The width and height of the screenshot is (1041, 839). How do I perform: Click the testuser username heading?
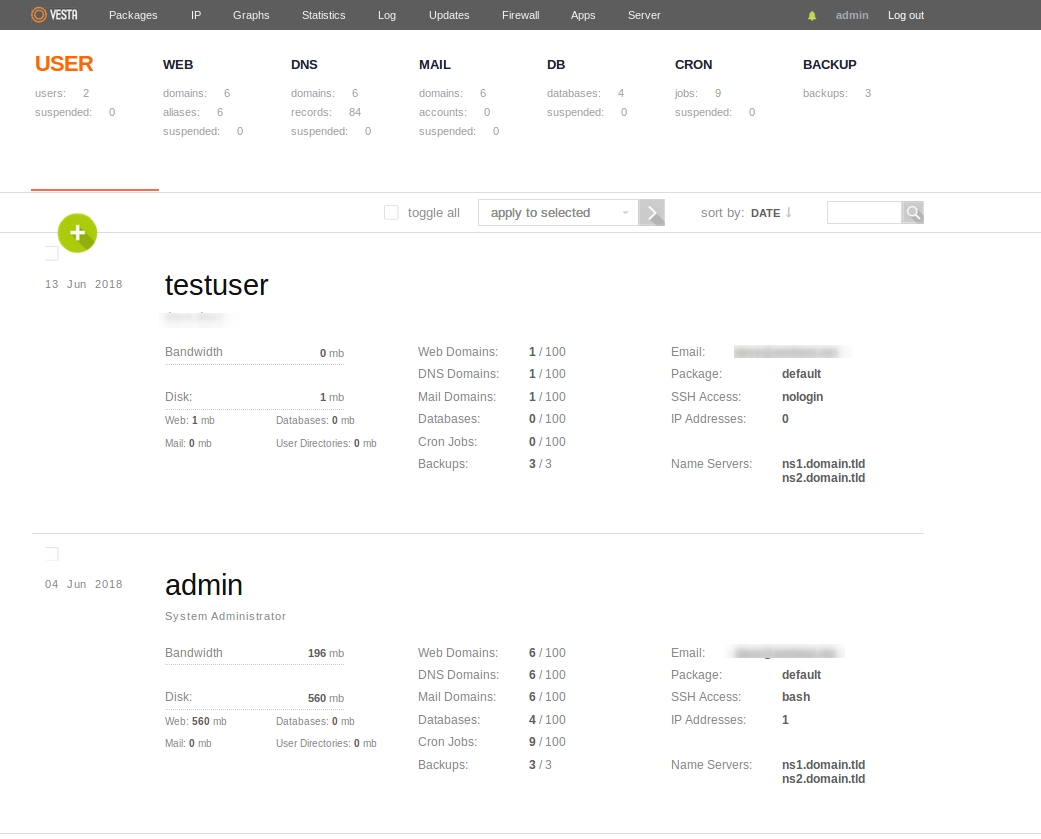click(x=216, y=285)
